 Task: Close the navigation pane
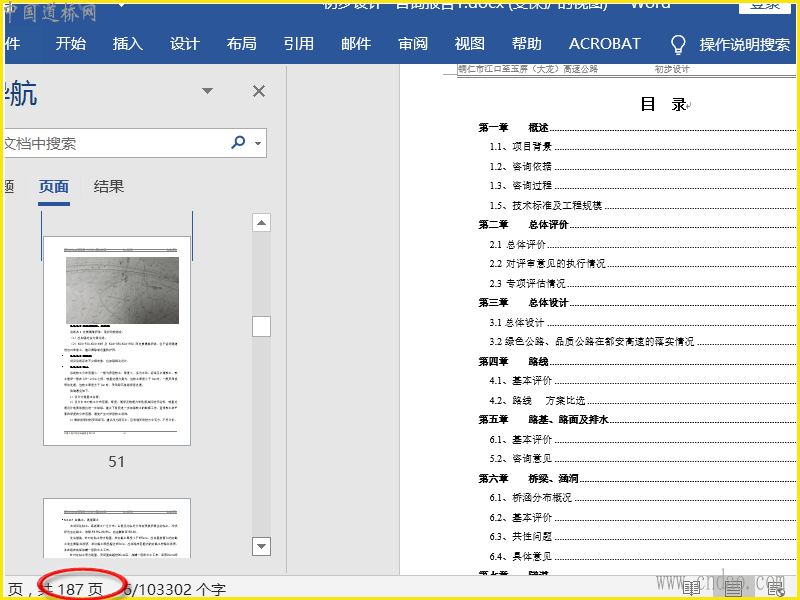coord(259,91)
